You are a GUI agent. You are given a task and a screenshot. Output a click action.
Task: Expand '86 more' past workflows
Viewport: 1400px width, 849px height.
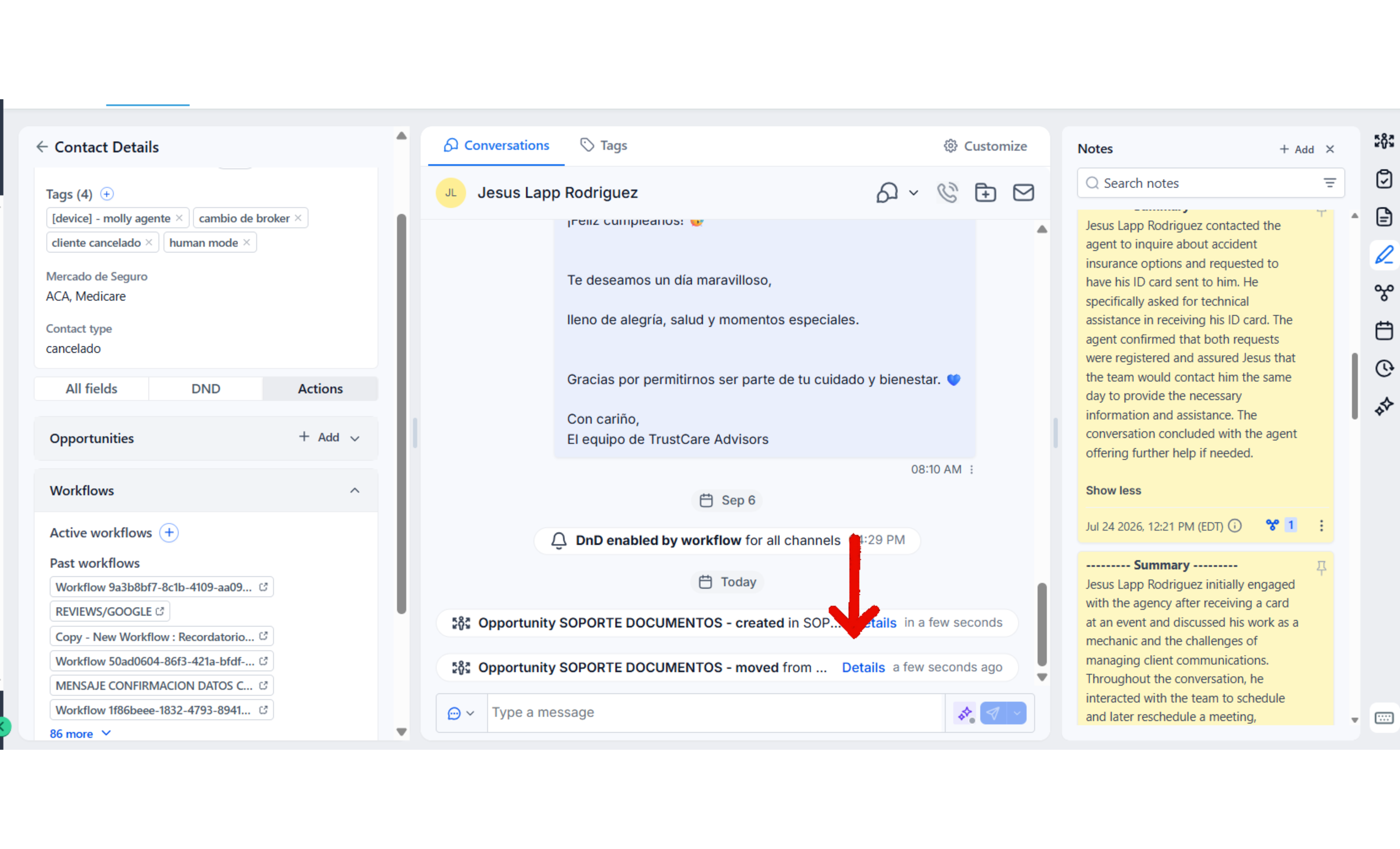tap(80, 733)
